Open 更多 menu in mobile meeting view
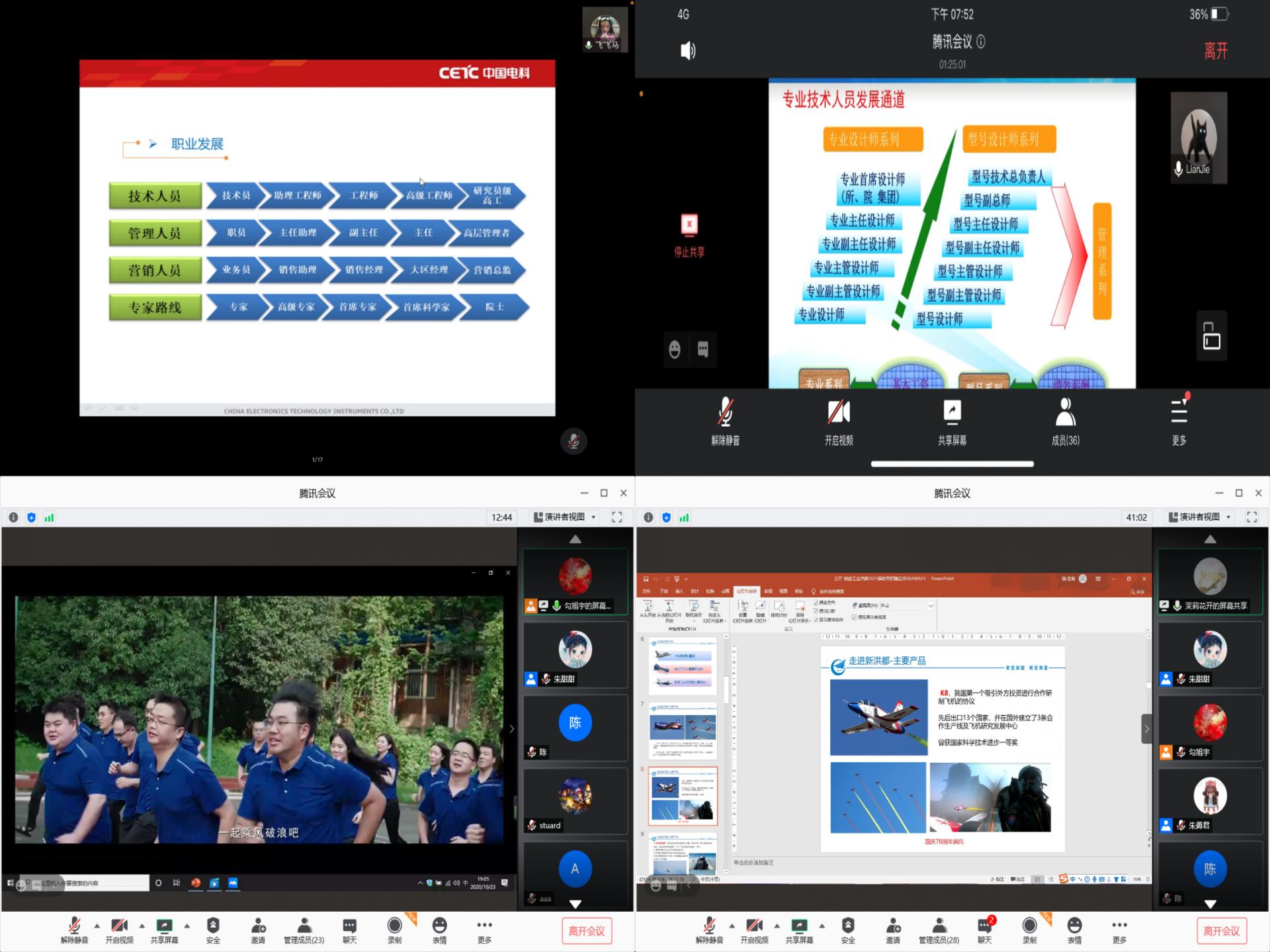Image resolution: width=1270 pixels, height=952 pixels. coord(1179,413)
